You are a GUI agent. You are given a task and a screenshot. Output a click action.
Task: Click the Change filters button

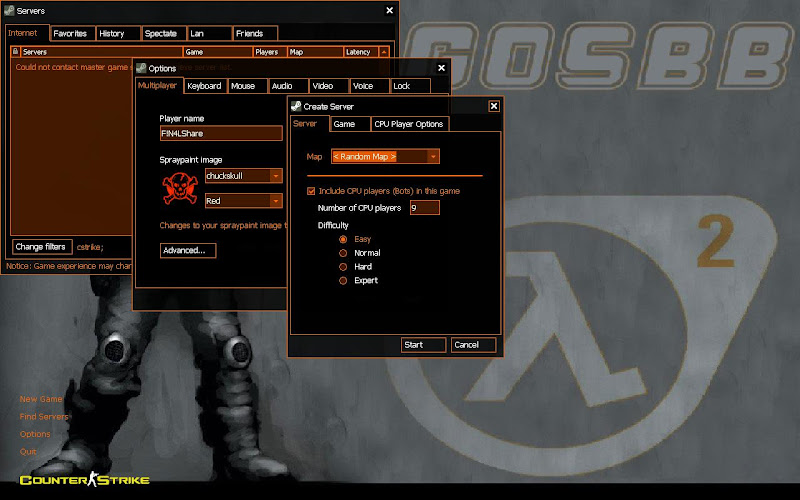pos(42,247)
